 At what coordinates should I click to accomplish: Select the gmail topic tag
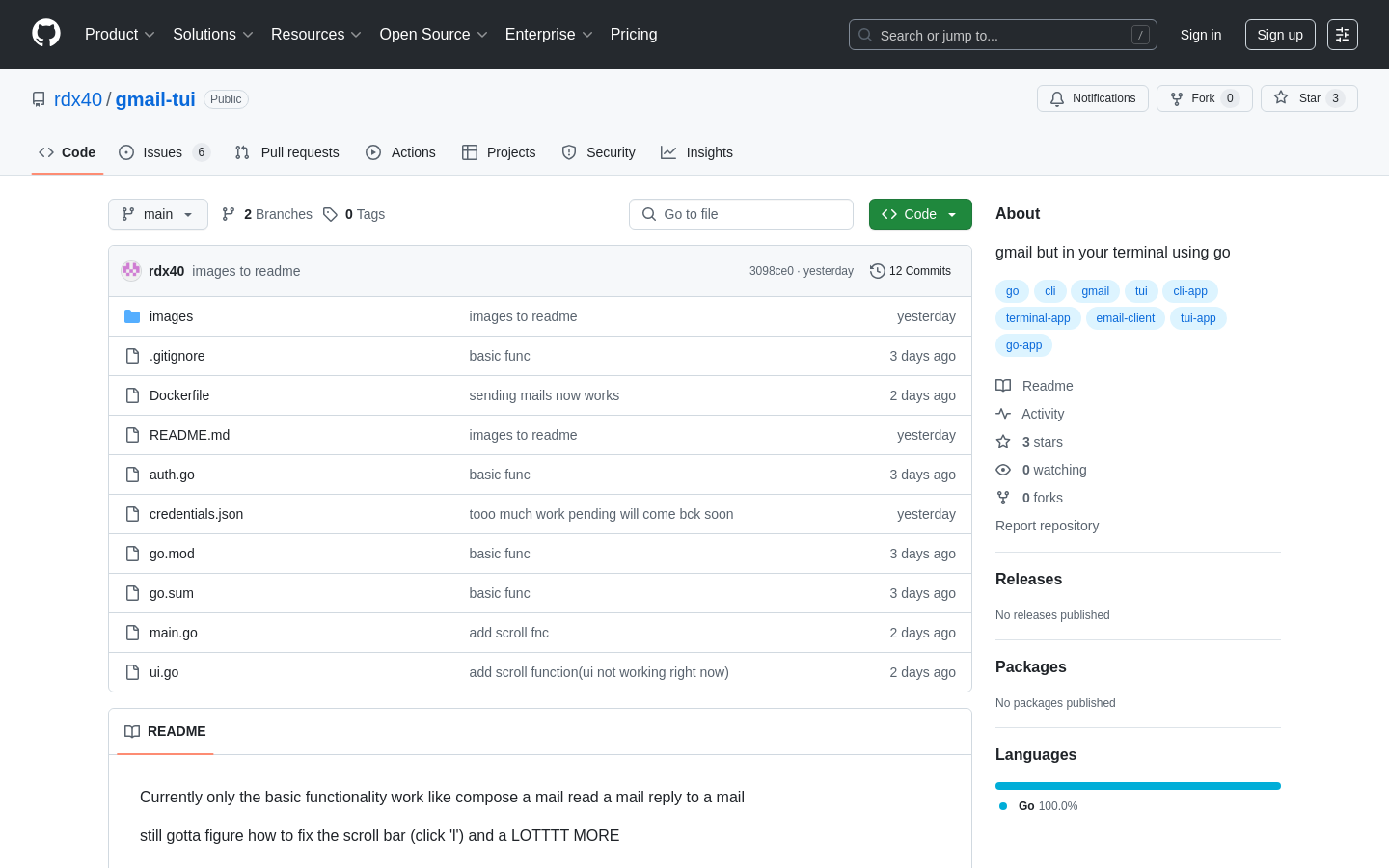point(1095,291)
